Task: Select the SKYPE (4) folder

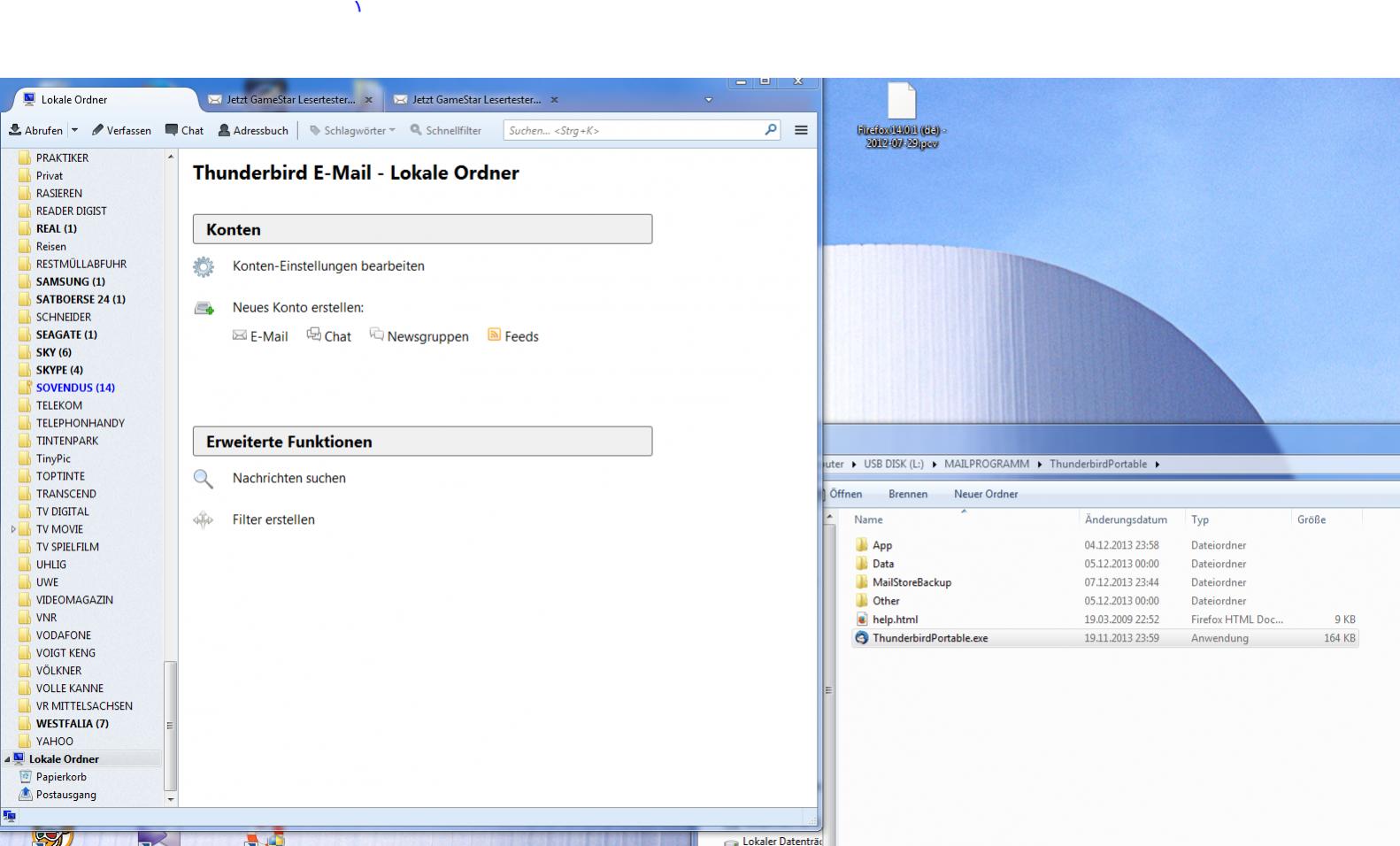Action: 59,370
